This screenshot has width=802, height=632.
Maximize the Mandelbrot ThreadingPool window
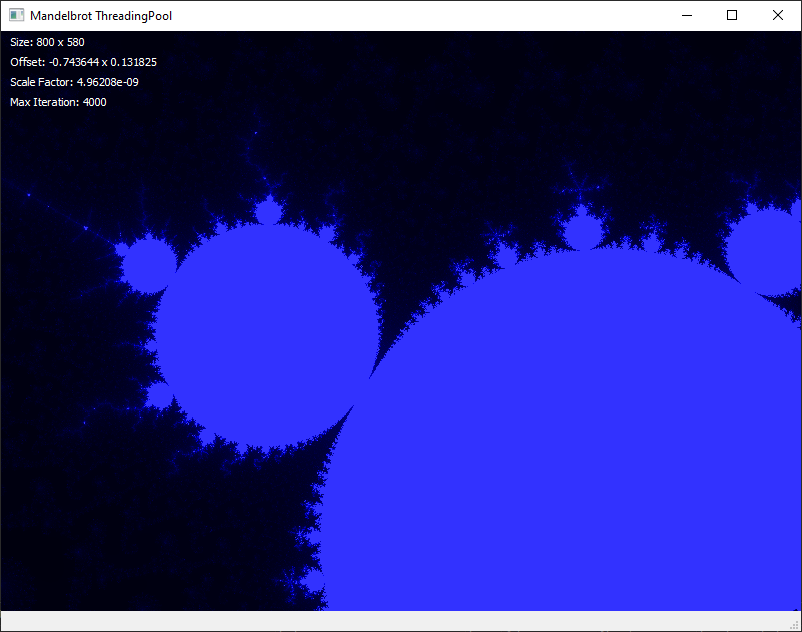(732, 15)
